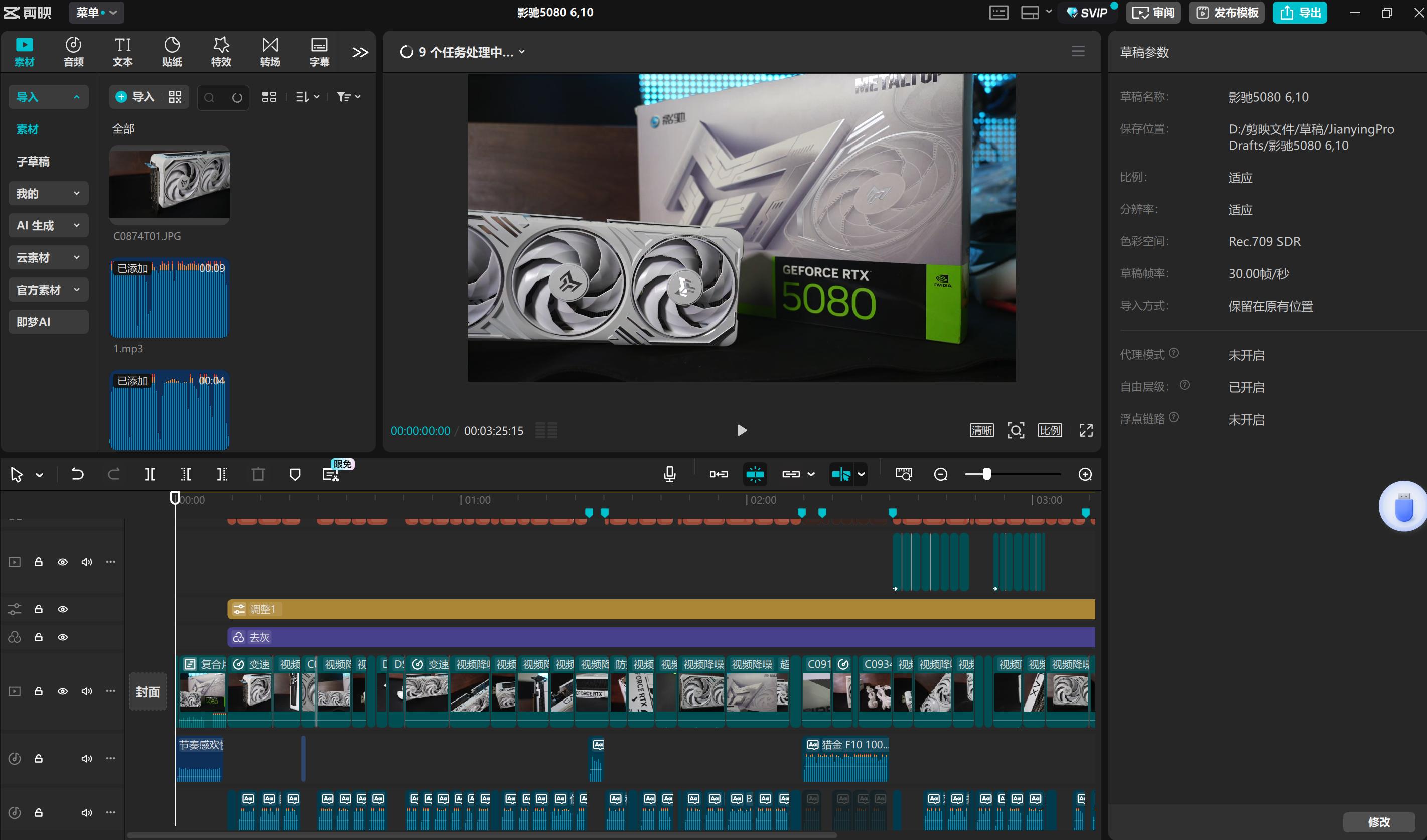Add a marker with the shield icon
The image size is (1427, 840).
[295, 474]
